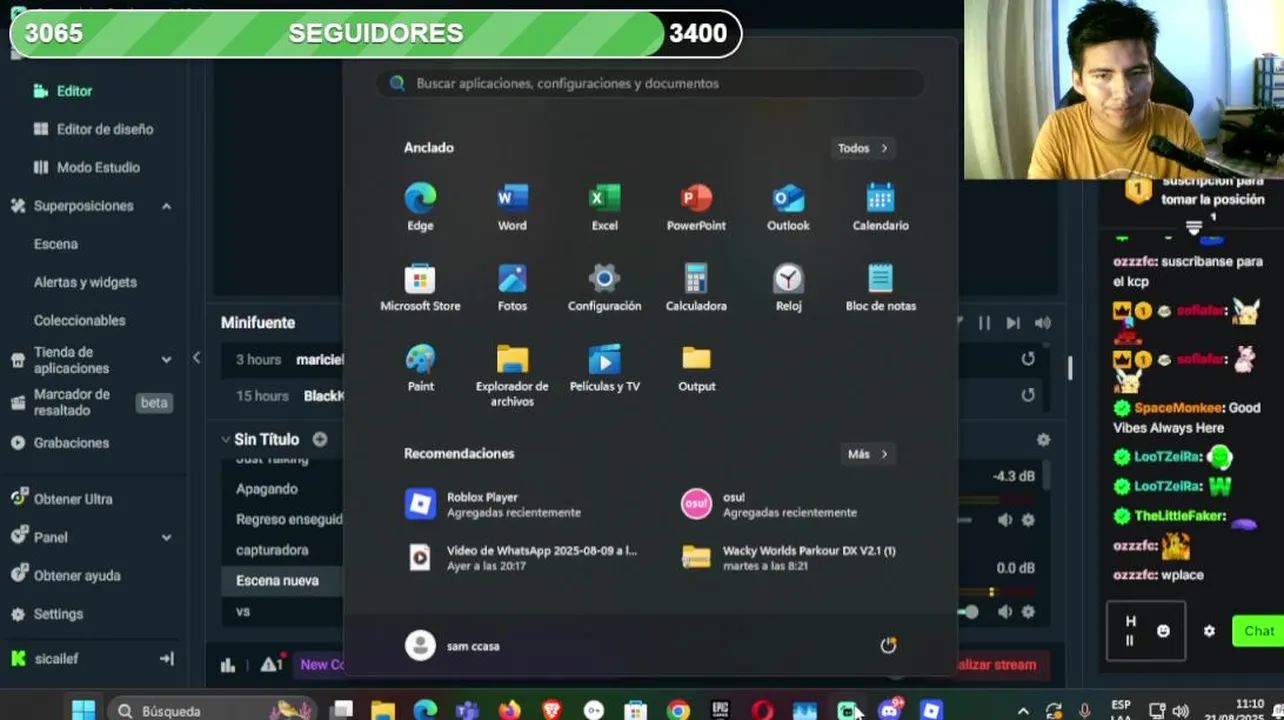Launch the Reloj app
The image size is (1284, 720).
tap(788, 288)
